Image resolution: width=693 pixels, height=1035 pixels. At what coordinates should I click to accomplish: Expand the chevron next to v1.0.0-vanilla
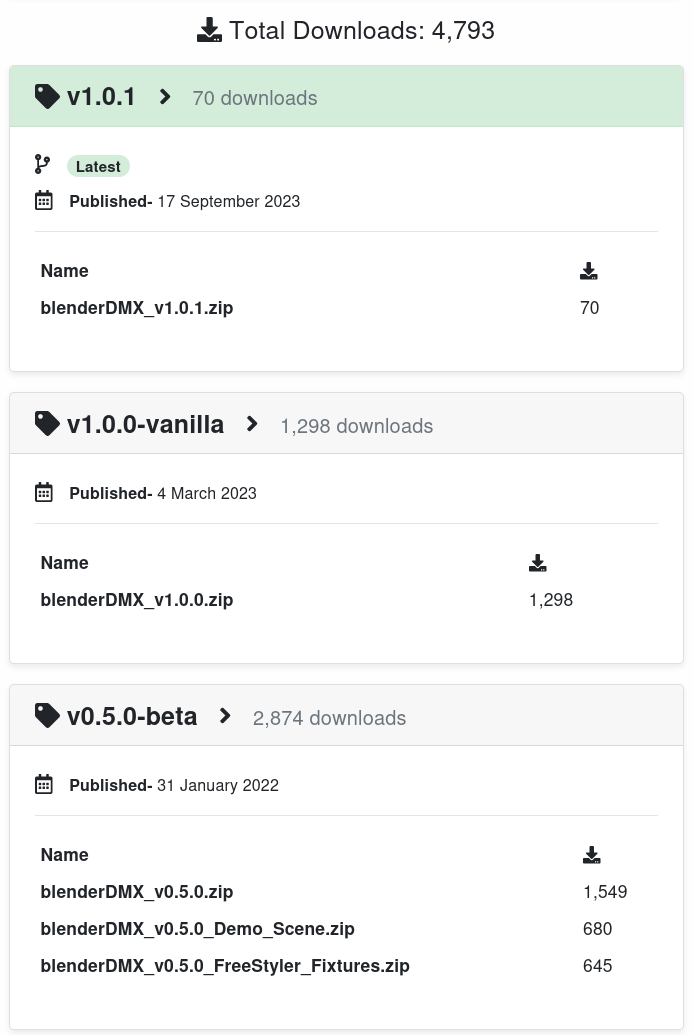point(252,424)
